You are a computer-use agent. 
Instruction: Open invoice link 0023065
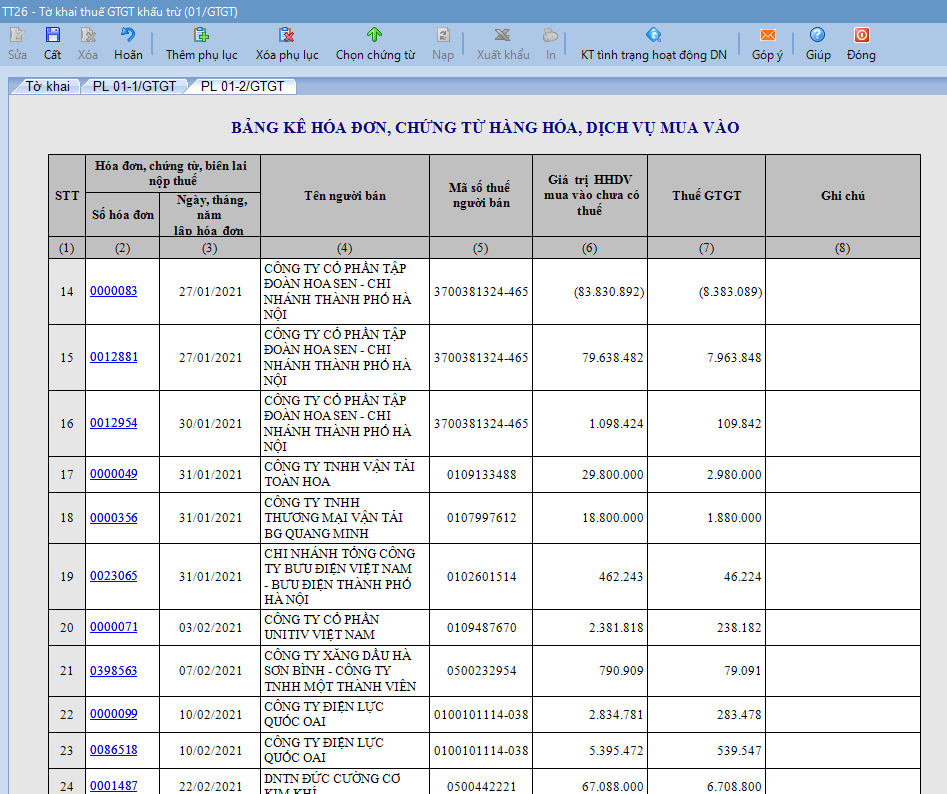point(114,575)
